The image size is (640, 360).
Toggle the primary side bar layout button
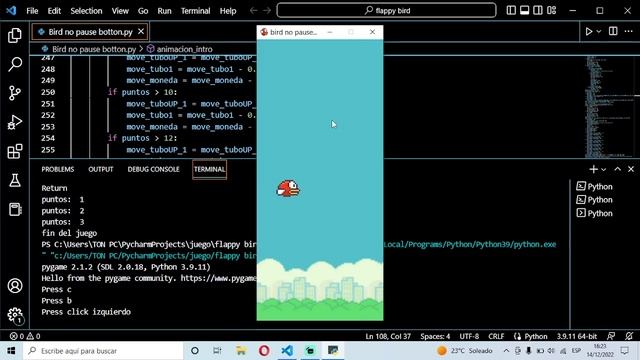click(x=511, y=10)
